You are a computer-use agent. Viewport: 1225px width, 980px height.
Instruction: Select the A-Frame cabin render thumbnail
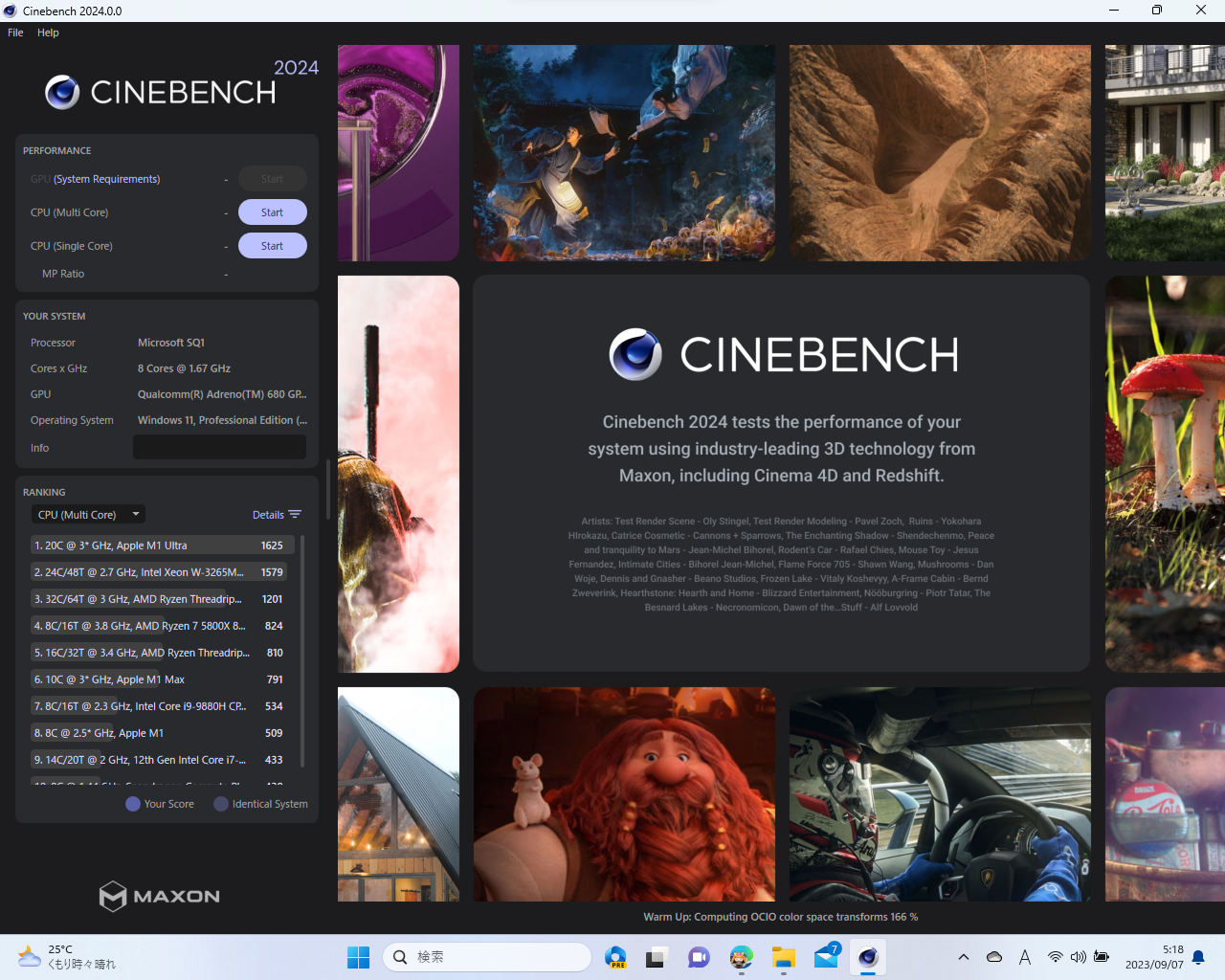click(398, 794)
